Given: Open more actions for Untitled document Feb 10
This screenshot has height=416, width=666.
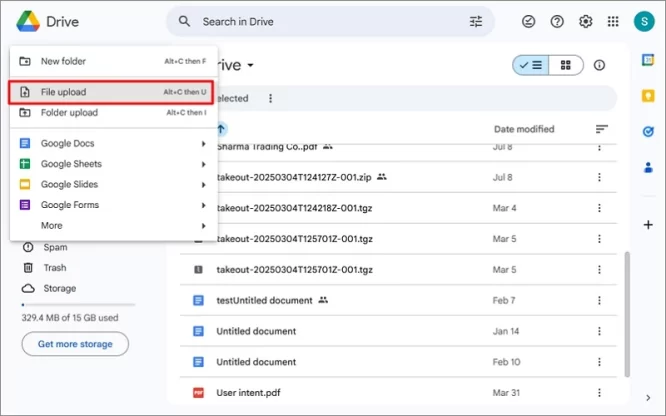Looking at the screenshot, I should pyautogui.click(x=599, y=362).
